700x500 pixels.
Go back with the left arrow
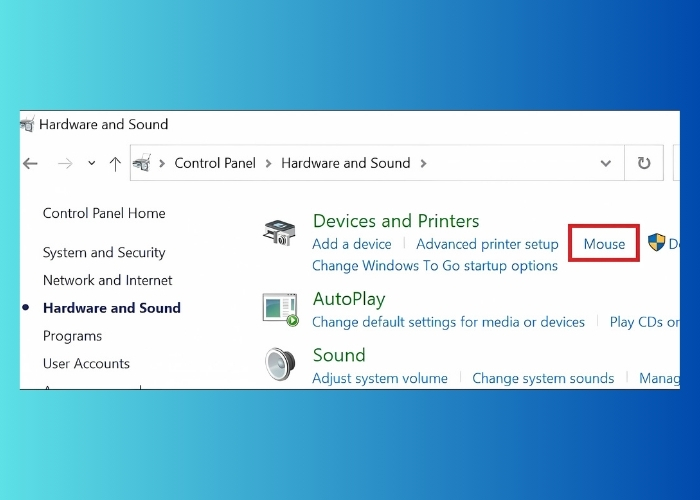(x=30, y=163)
